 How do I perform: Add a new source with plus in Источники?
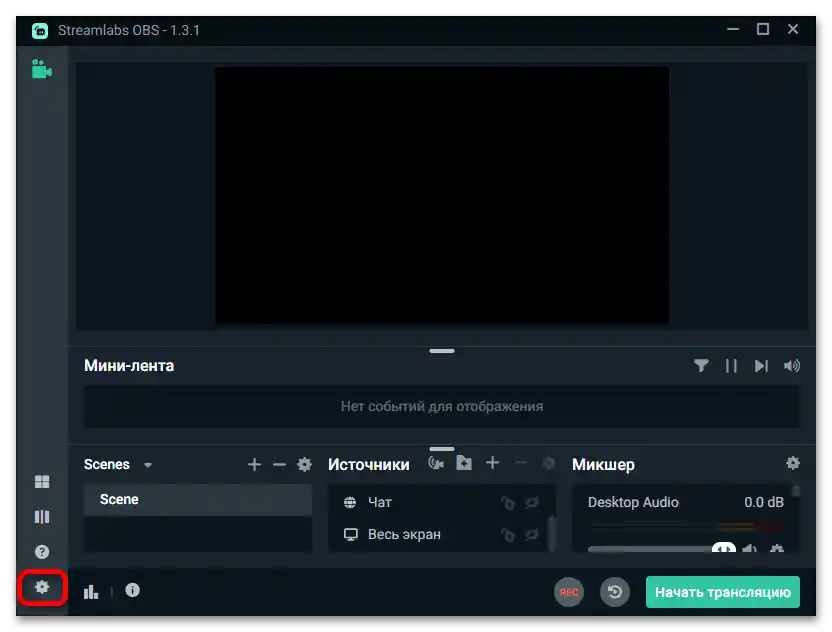(492, 463)
